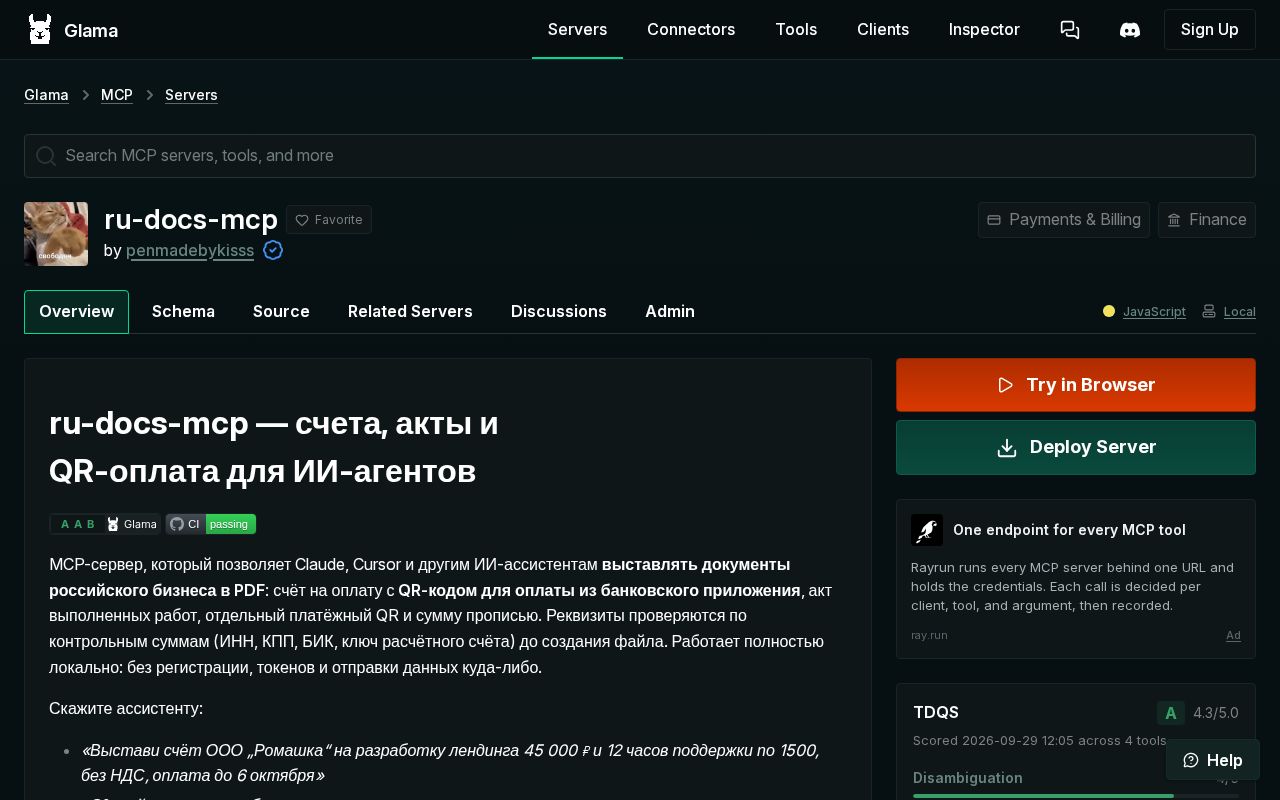Click the ru-docs-mcp server avatar image
Image resolution: width=1280 pixels, height=800 pixels.
pyautogui.click(x=56, y=234)
